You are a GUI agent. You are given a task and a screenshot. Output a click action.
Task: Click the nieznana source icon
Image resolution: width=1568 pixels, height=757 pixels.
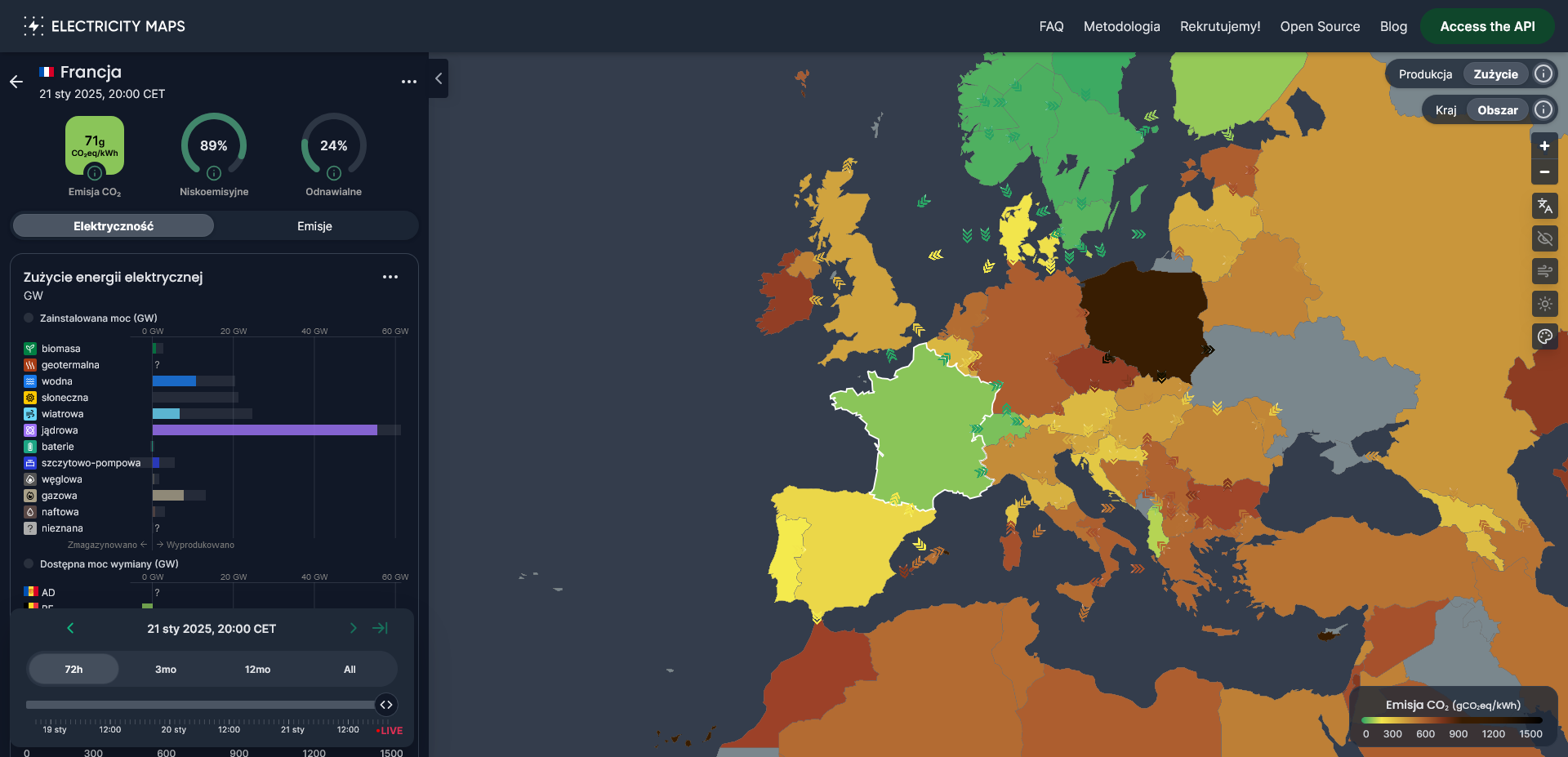click(30, 528)
